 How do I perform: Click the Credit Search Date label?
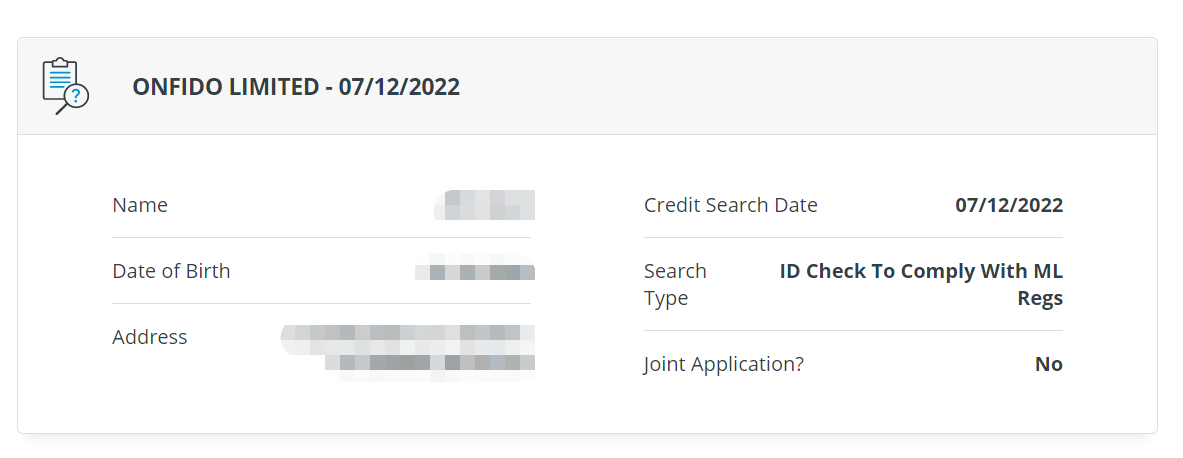click(730, 205)
